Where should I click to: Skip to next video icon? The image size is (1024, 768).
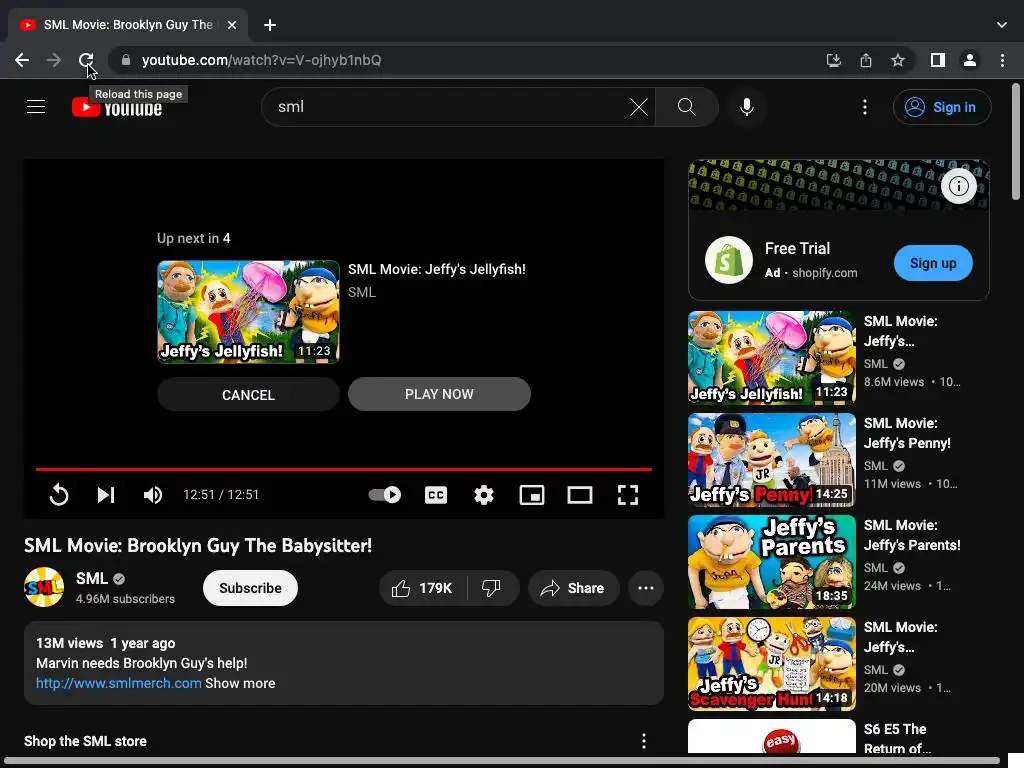(106, 494)
